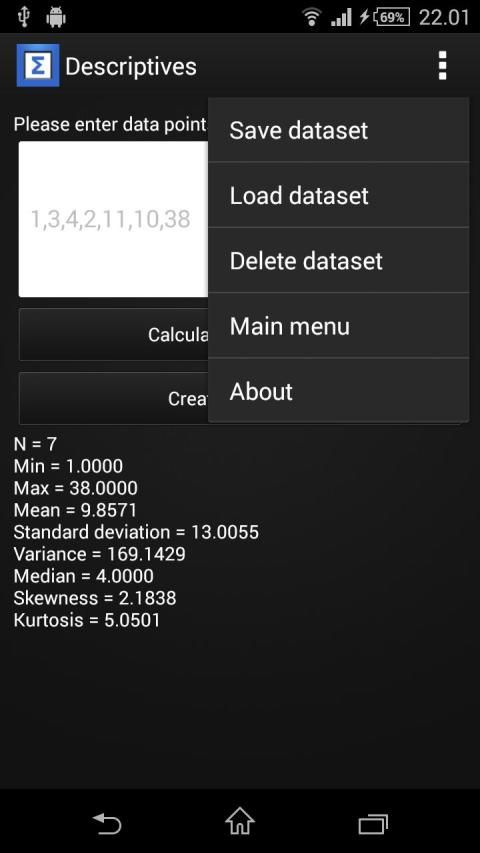Tap the blue Sigma app icon

[38, 65]
